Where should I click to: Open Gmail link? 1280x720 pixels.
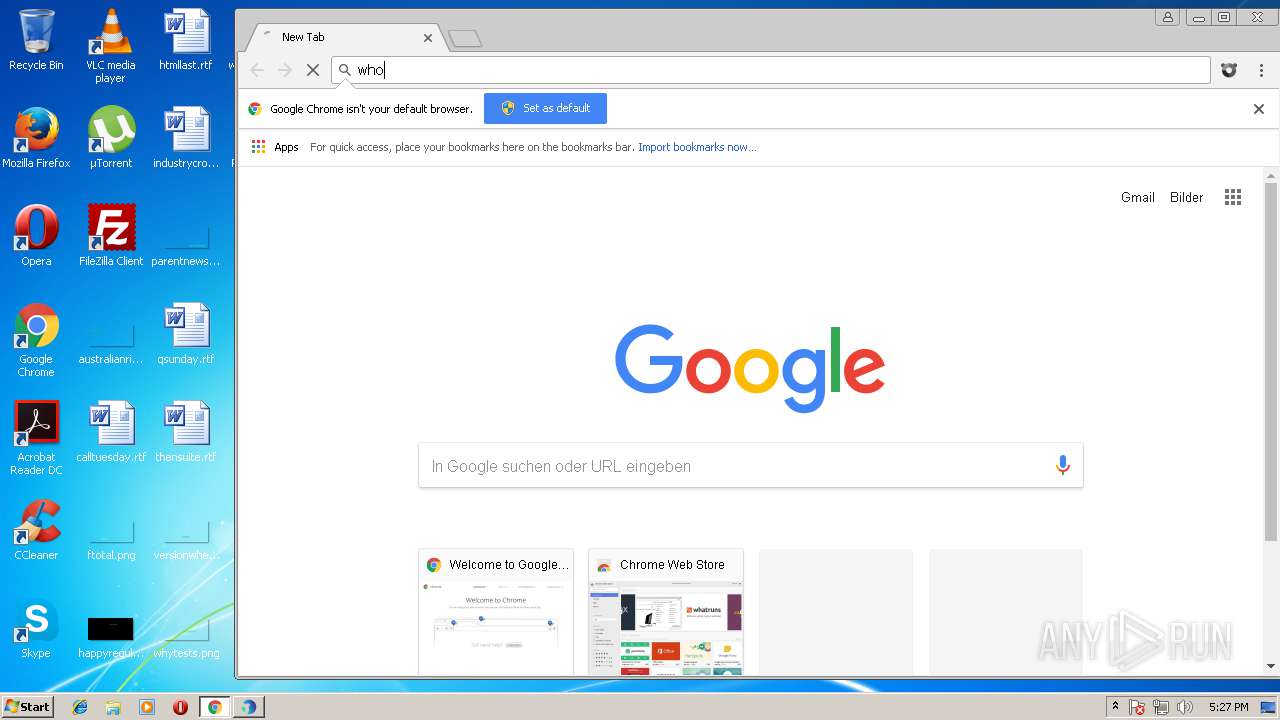(x=1138, y=197)
